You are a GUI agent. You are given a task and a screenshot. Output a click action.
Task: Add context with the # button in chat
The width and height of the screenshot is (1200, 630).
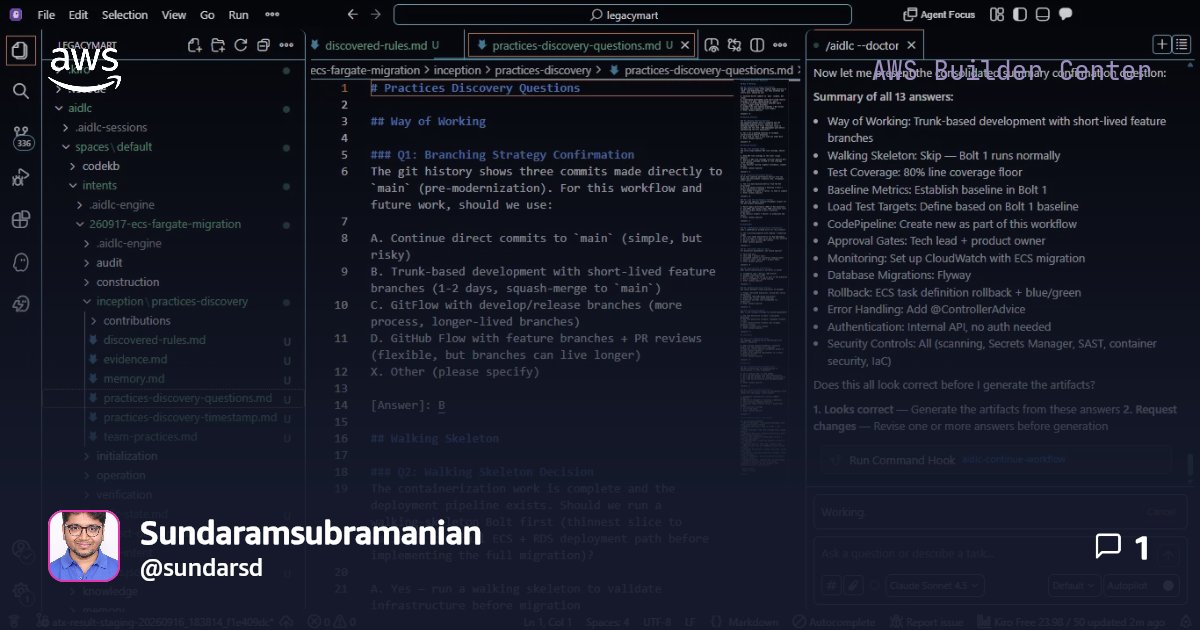(x=831, y=586)
